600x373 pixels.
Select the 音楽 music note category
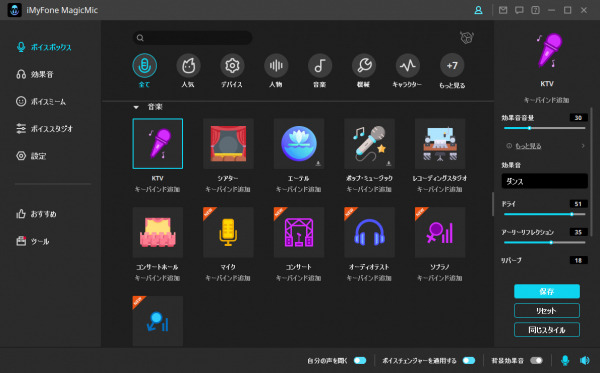tap(320, 66)
